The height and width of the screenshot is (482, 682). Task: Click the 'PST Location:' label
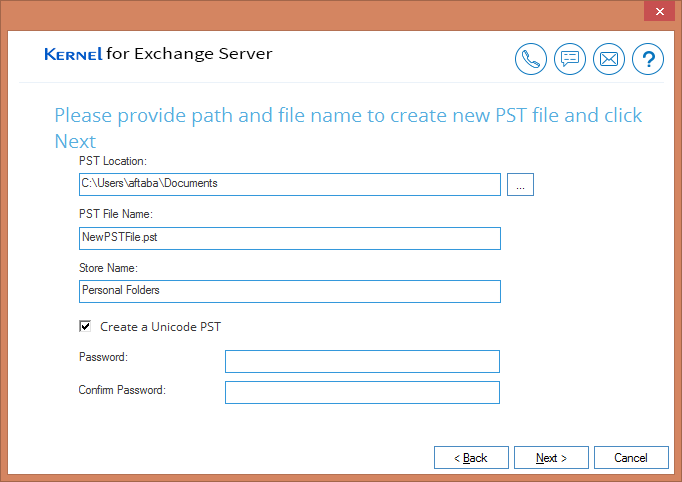(113, 161)
